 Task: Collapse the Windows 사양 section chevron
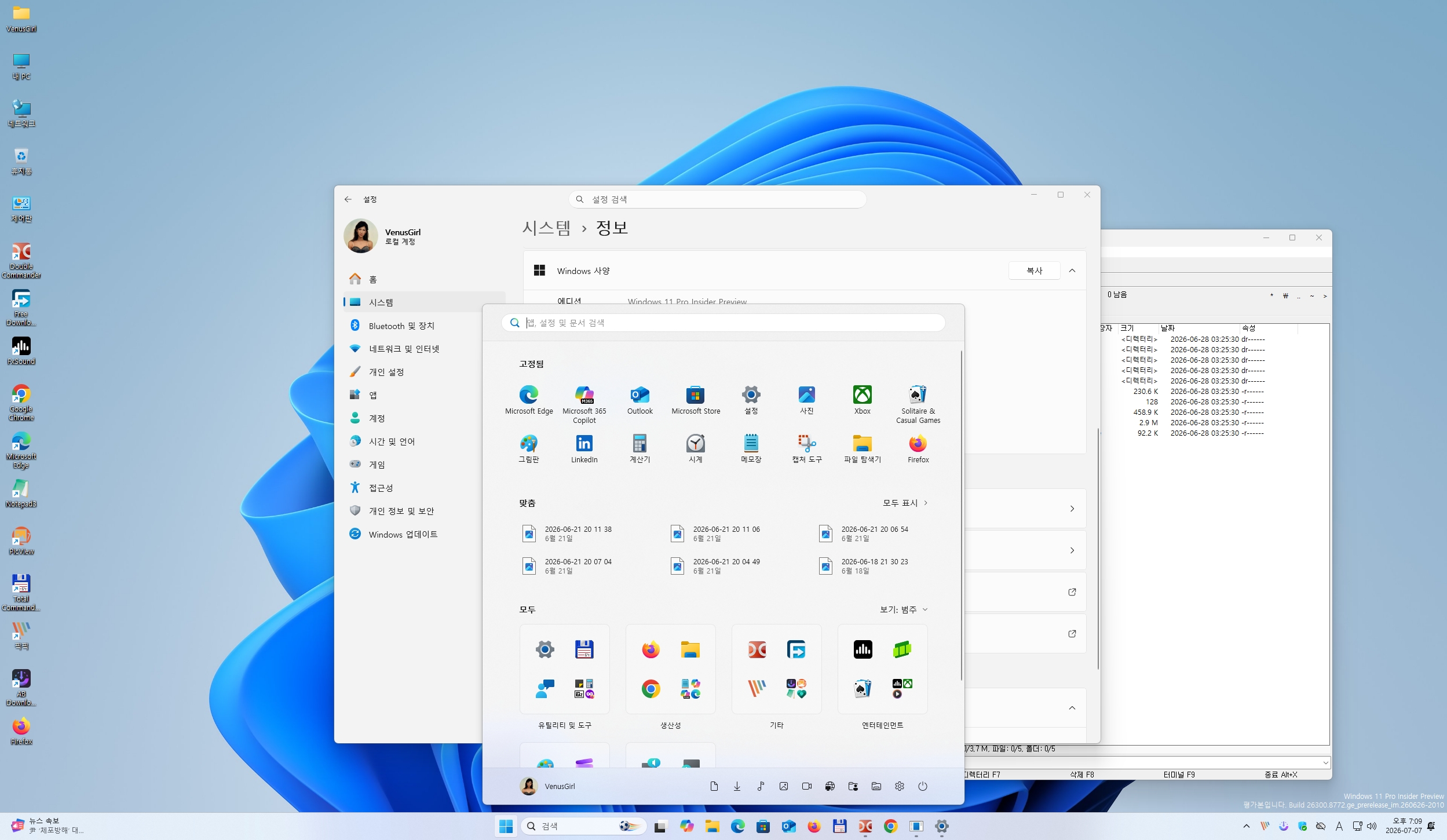coord(1072,271)
